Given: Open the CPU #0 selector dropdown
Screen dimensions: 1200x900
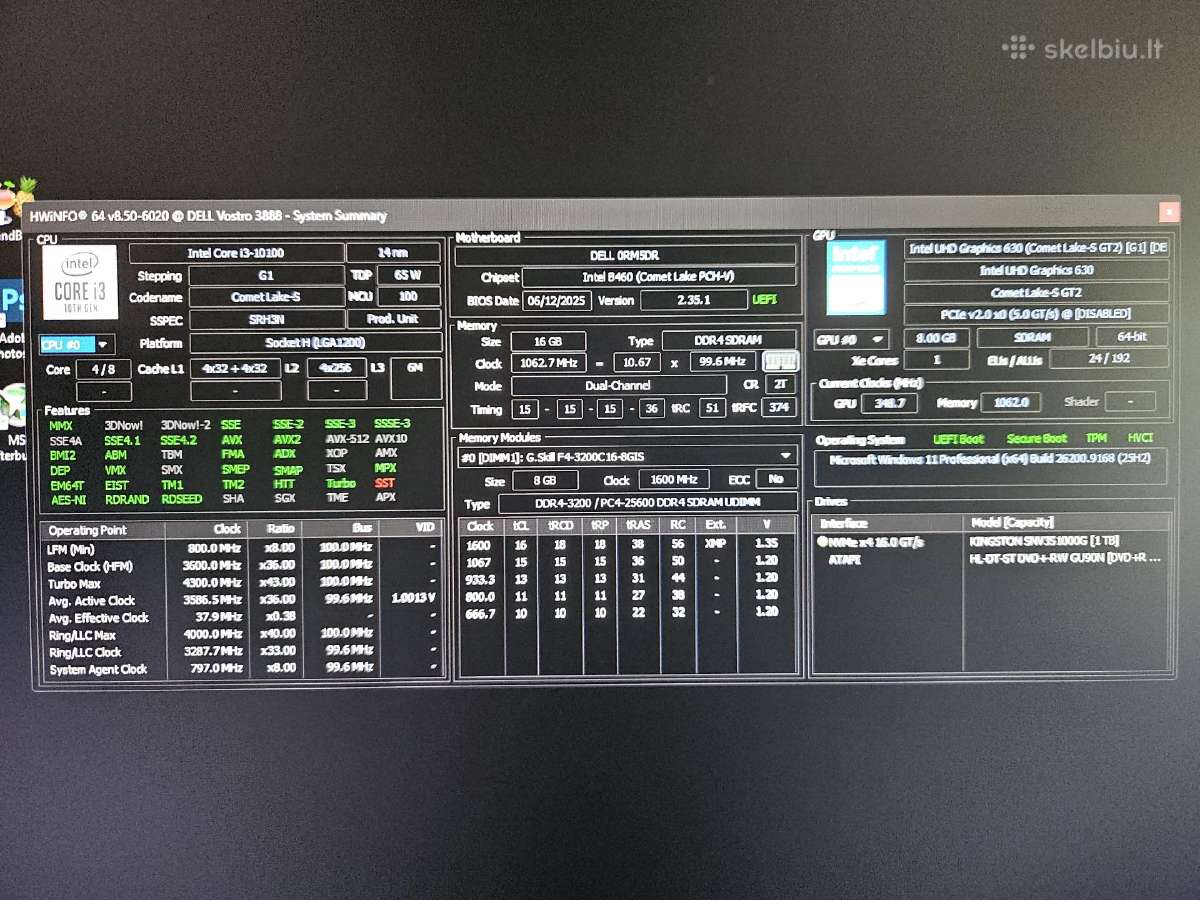Looking at the screenshot, I should [x=77, y=344].
